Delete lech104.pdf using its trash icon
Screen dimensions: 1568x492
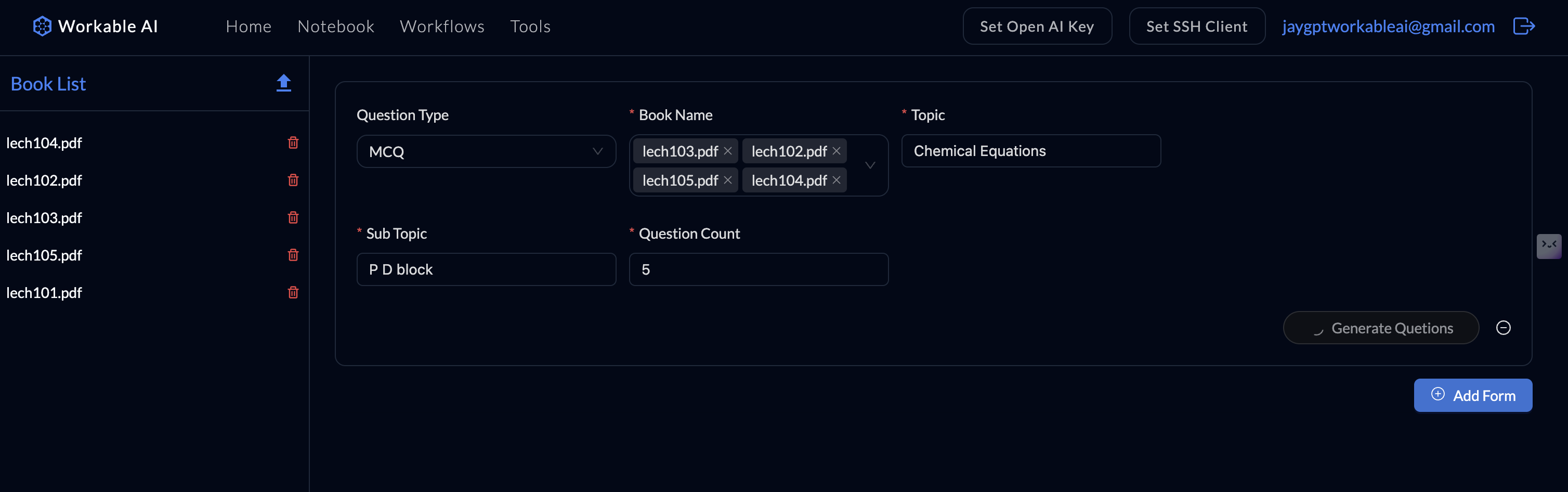293,143
